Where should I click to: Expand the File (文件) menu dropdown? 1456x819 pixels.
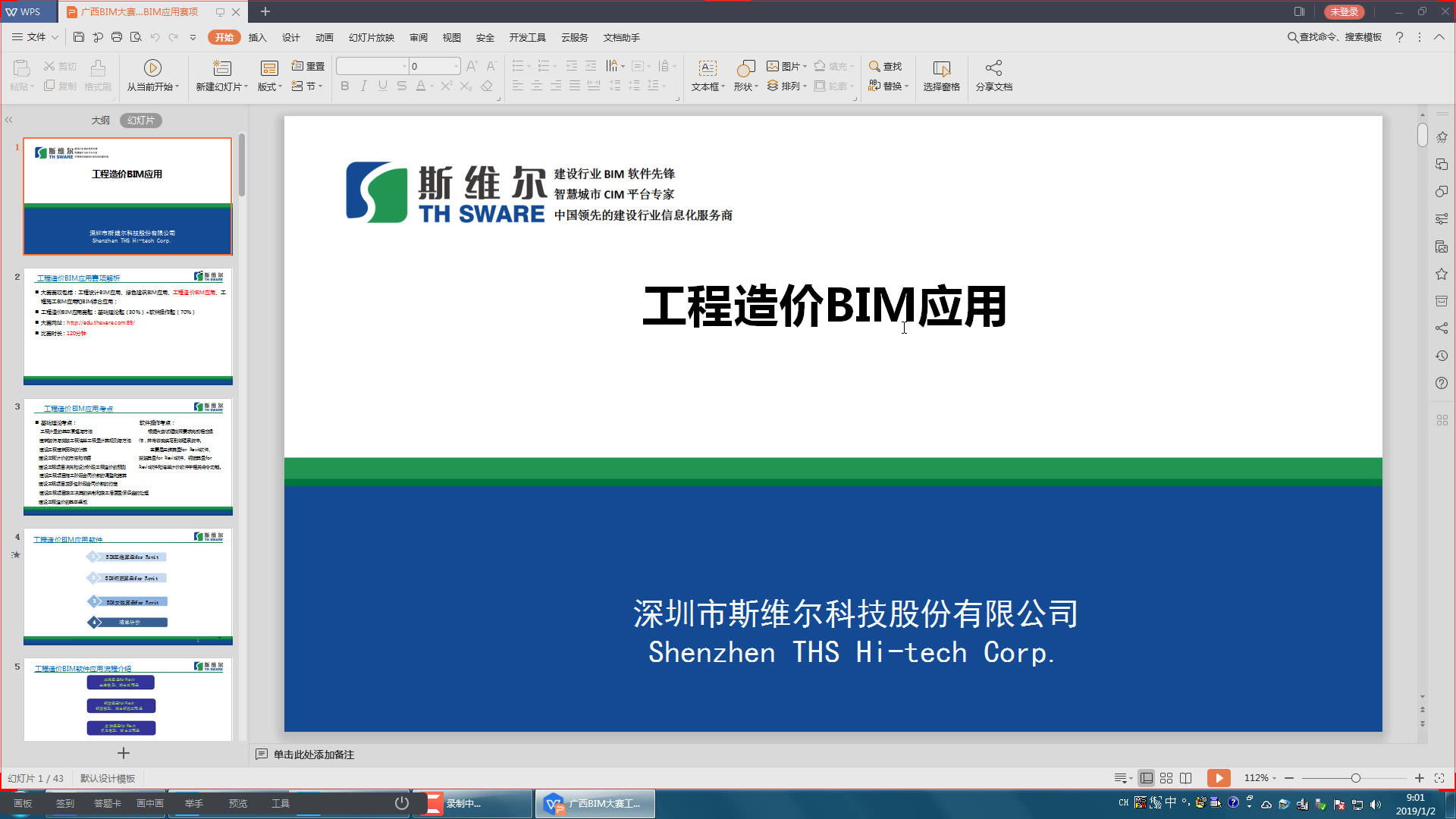point(55,37)
